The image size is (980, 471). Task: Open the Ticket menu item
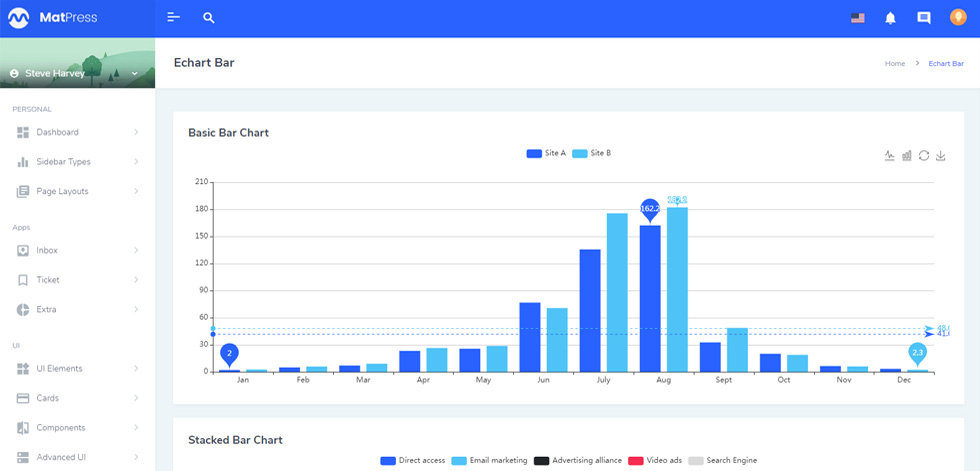(78, 280)
